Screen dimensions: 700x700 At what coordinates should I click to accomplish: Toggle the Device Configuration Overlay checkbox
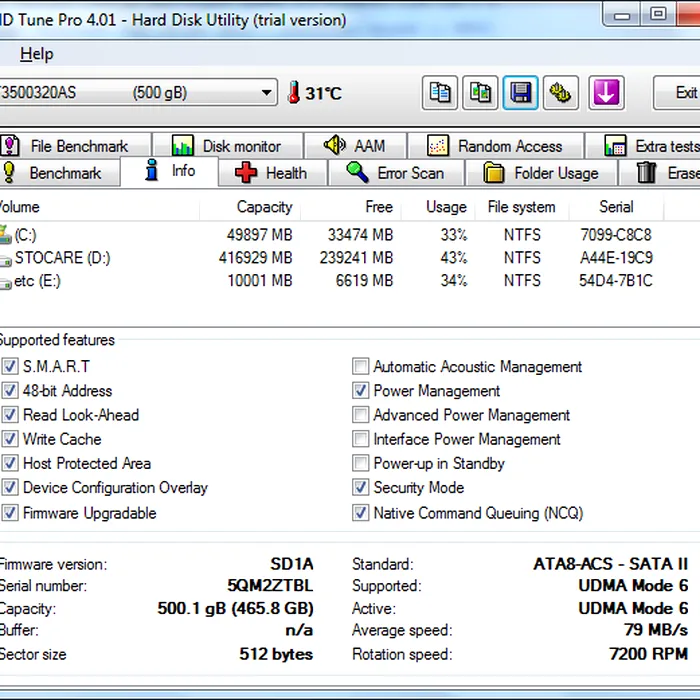(10, 487)
